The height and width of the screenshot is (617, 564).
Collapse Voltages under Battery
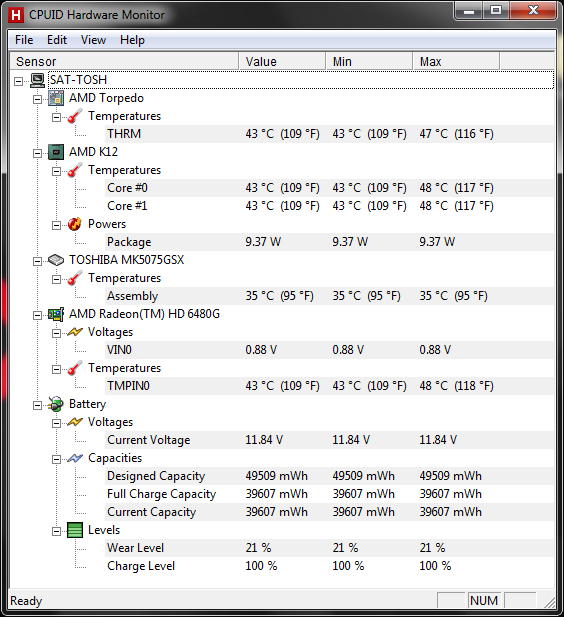(x=56, y=423)
